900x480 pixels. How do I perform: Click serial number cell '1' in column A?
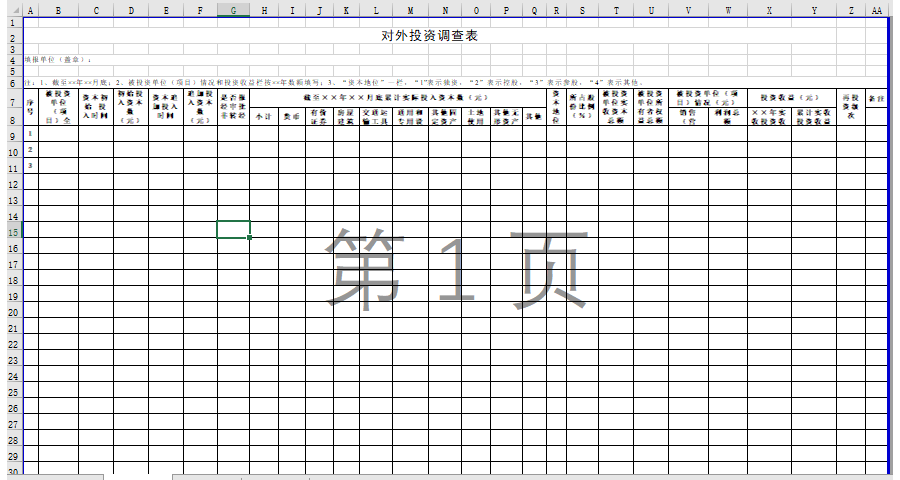pos(30,134)
